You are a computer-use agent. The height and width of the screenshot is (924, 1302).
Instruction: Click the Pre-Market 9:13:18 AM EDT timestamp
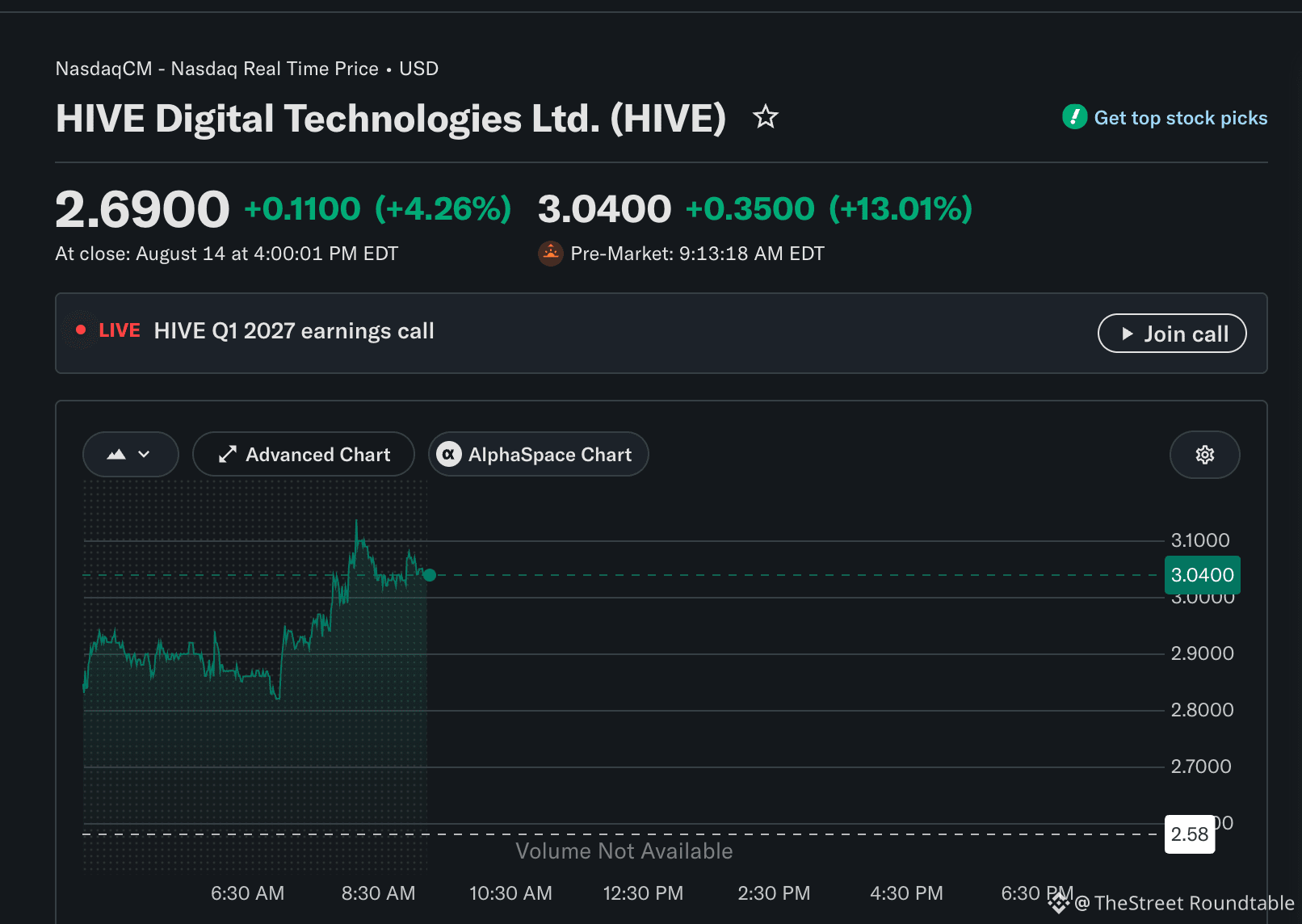coord(698,254)
